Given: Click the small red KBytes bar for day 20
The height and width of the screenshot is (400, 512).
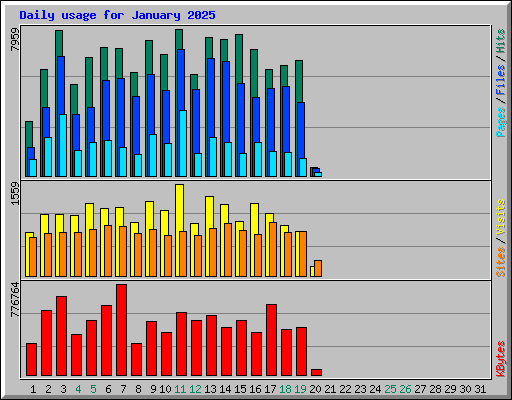Looking at the screenshot, I should pos(316,372).
